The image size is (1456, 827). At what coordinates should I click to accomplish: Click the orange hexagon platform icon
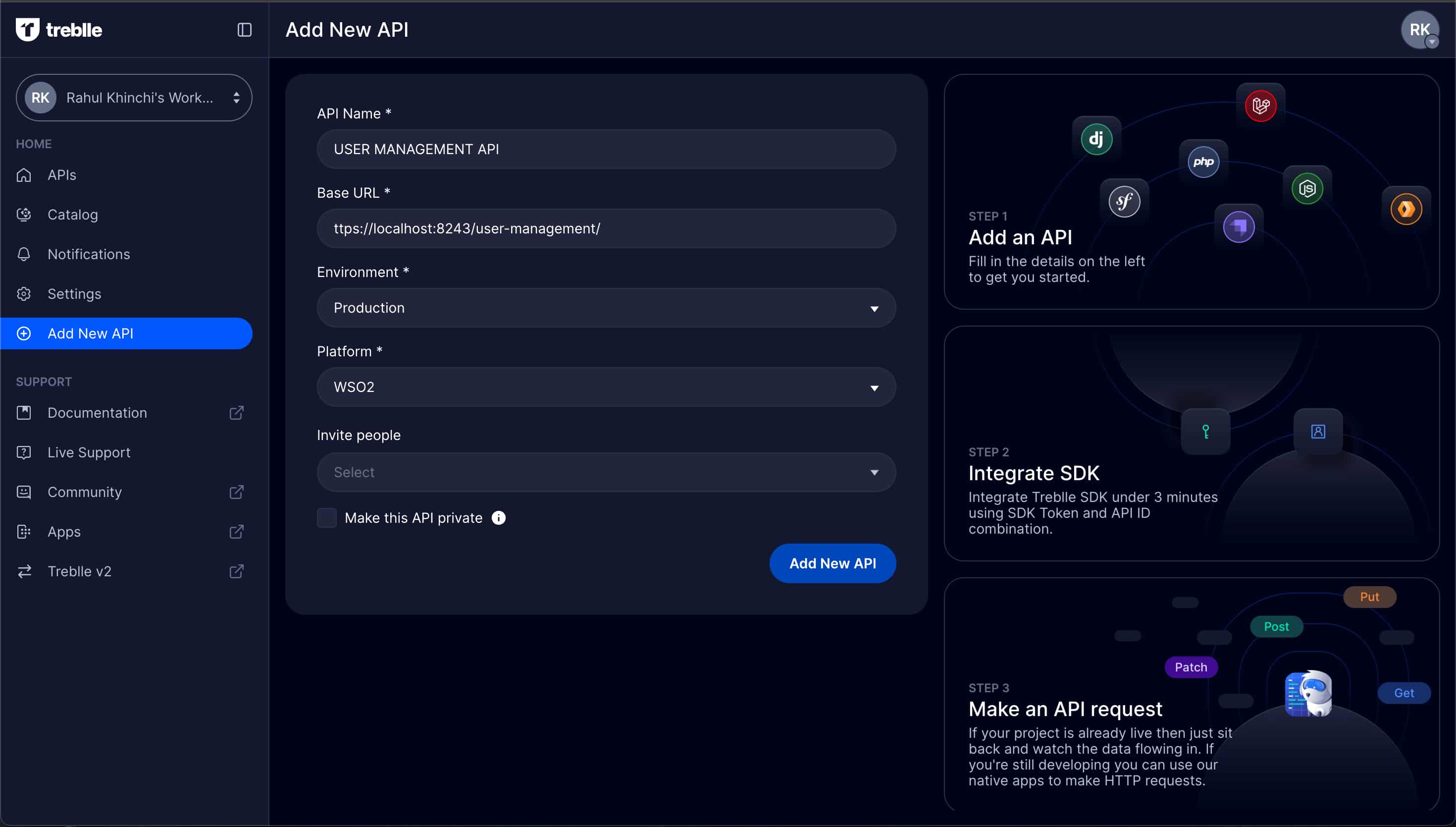click(x=1406, y=209)
